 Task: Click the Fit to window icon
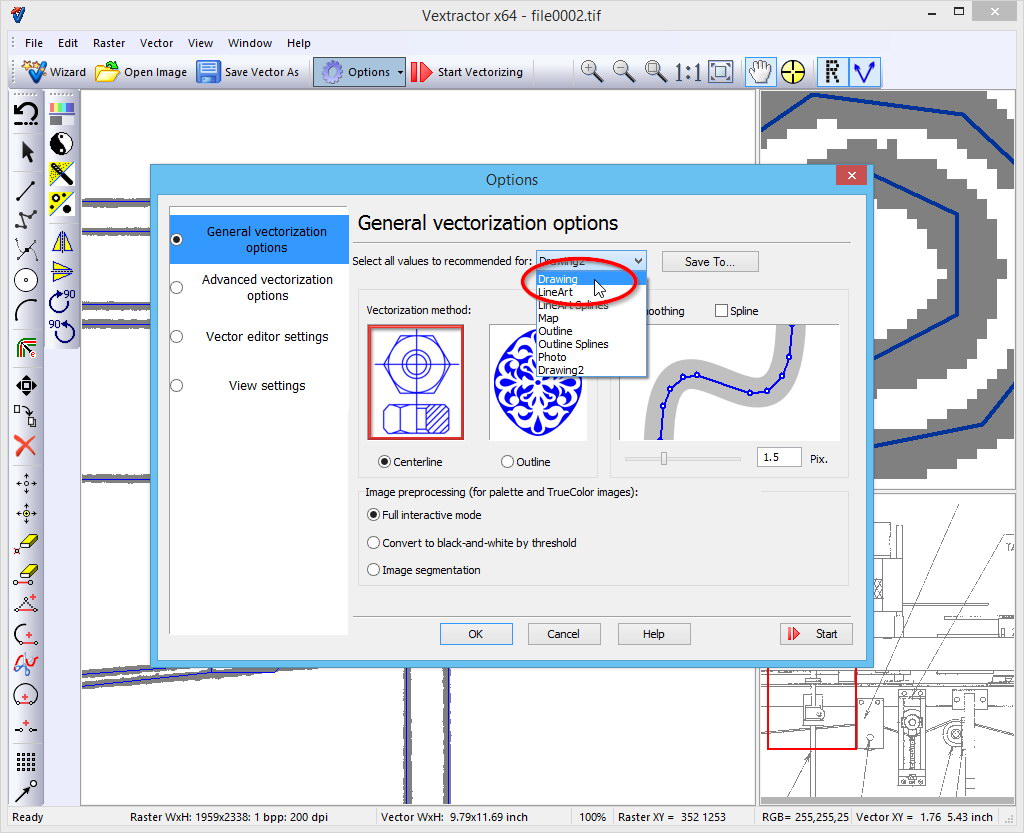point(720,71)
